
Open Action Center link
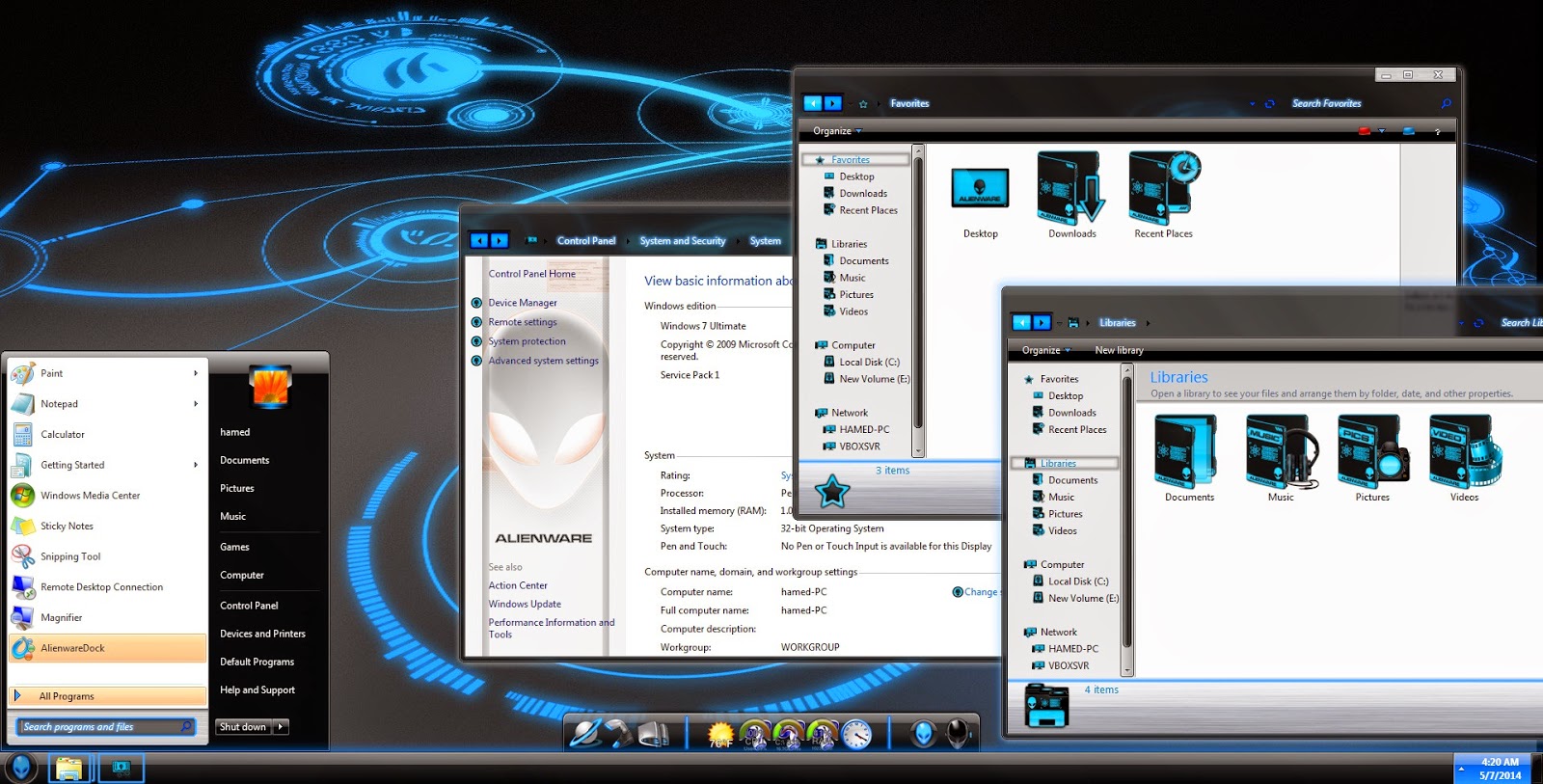518,585
